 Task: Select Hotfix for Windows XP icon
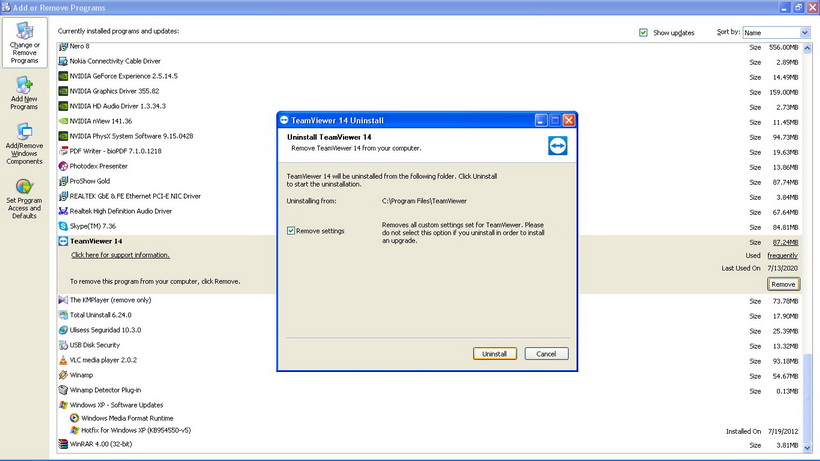coord(74,430)
